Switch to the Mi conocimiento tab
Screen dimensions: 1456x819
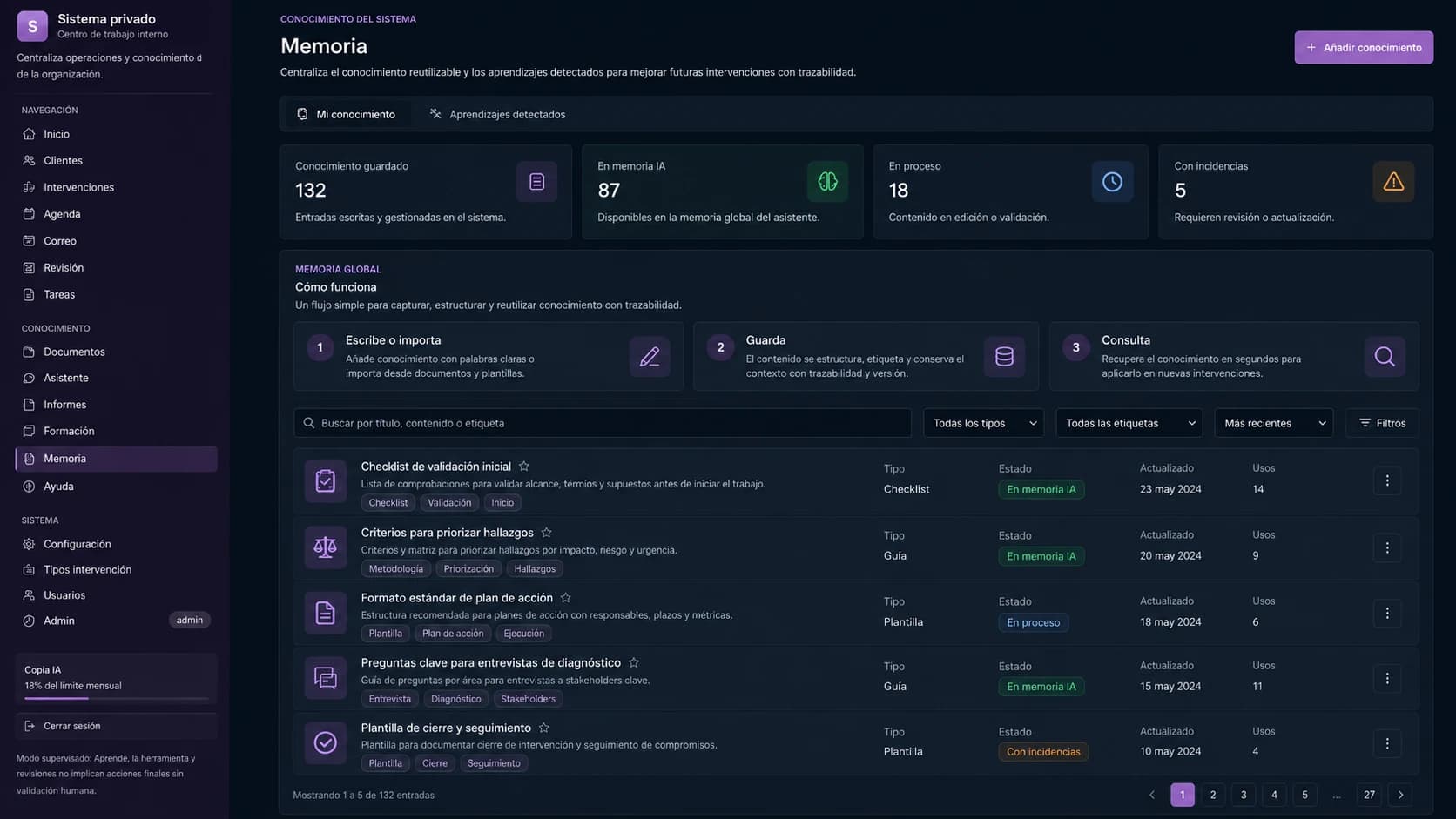(x=347, y=114)
